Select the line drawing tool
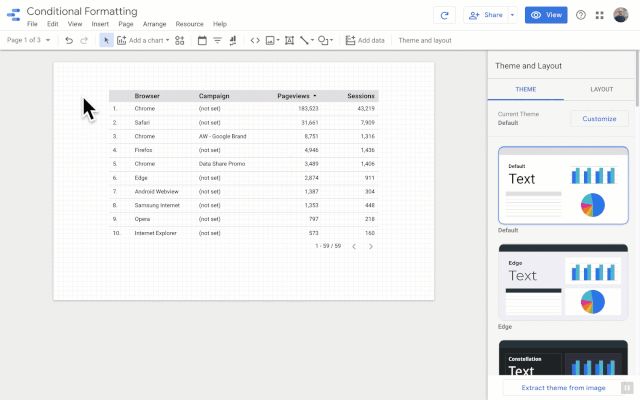Image resolution: width=640 pixels, height=400 pixels. pyautogui.click(x=304, y=40)
